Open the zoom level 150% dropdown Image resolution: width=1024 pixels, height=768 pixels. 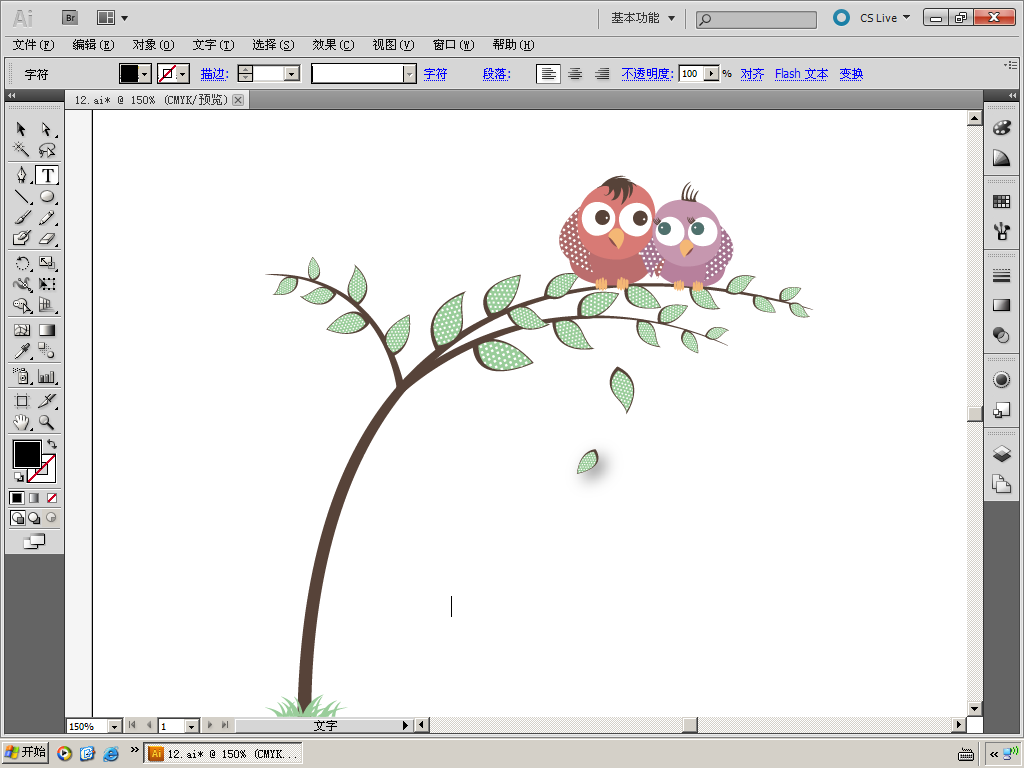coord(113,726)
